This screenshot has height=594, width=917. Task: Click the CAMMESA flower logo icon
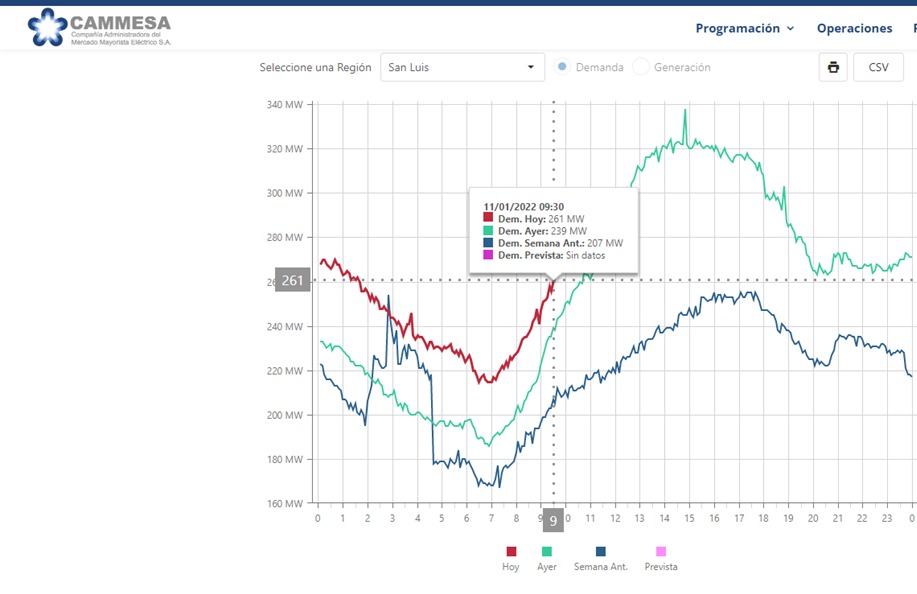point(47,27)
